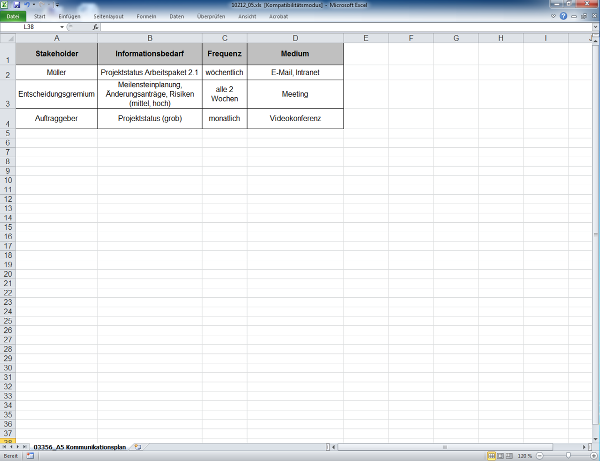Switch to the Seitenlayout ribbon tab
This screenshot has height=461, width=600.
click(x=108, y=16)
